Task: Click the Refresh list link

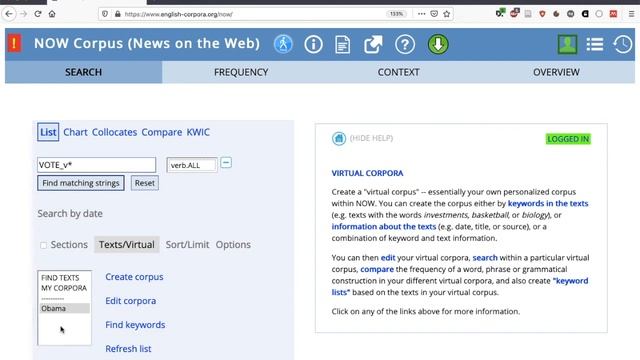Action: (128, 349)
